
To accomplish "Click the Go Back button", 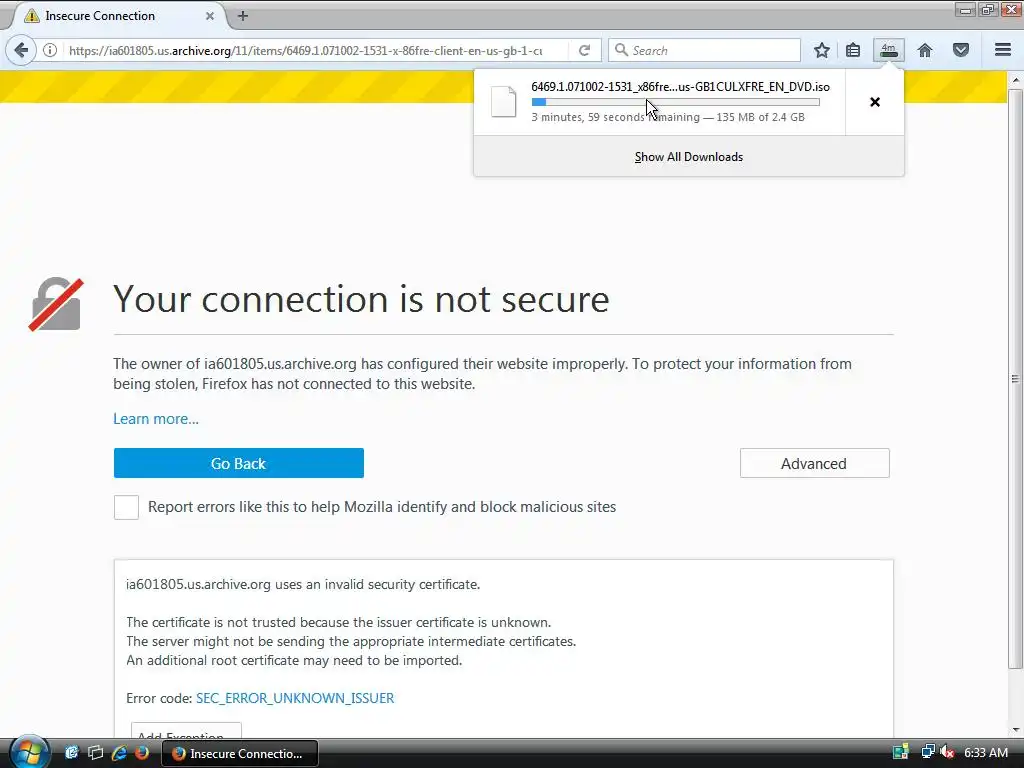I will tap(238, 463).
